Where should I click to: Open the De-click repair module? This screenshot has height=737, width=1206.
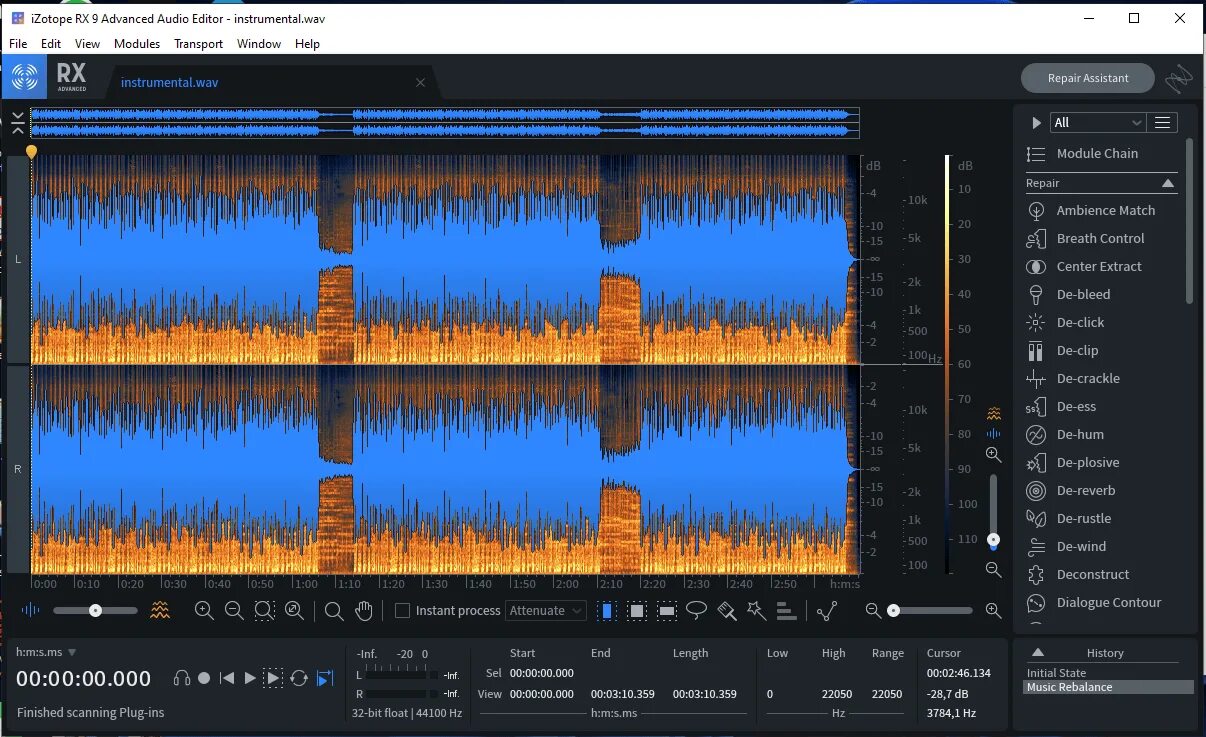click(x=1080, y=322)
